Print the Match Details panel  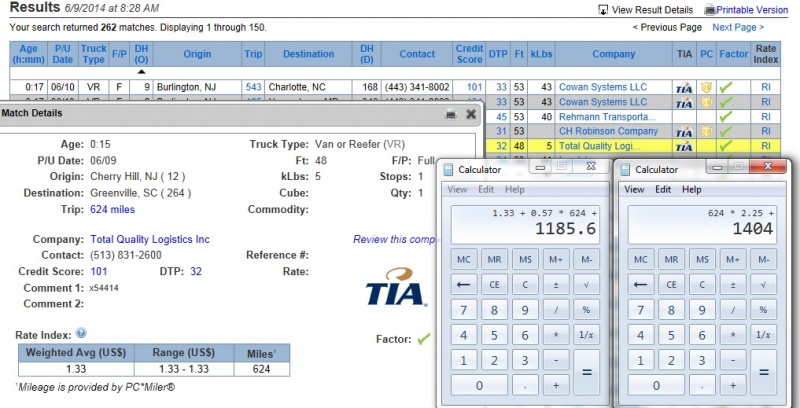(x=451, y=114)
